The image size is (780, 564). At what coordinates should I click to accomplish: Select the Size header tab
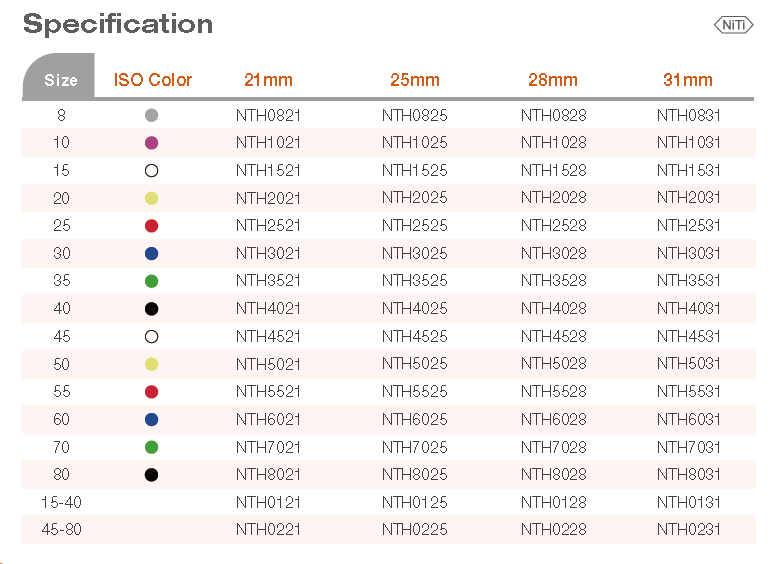[x=61, y=80]
